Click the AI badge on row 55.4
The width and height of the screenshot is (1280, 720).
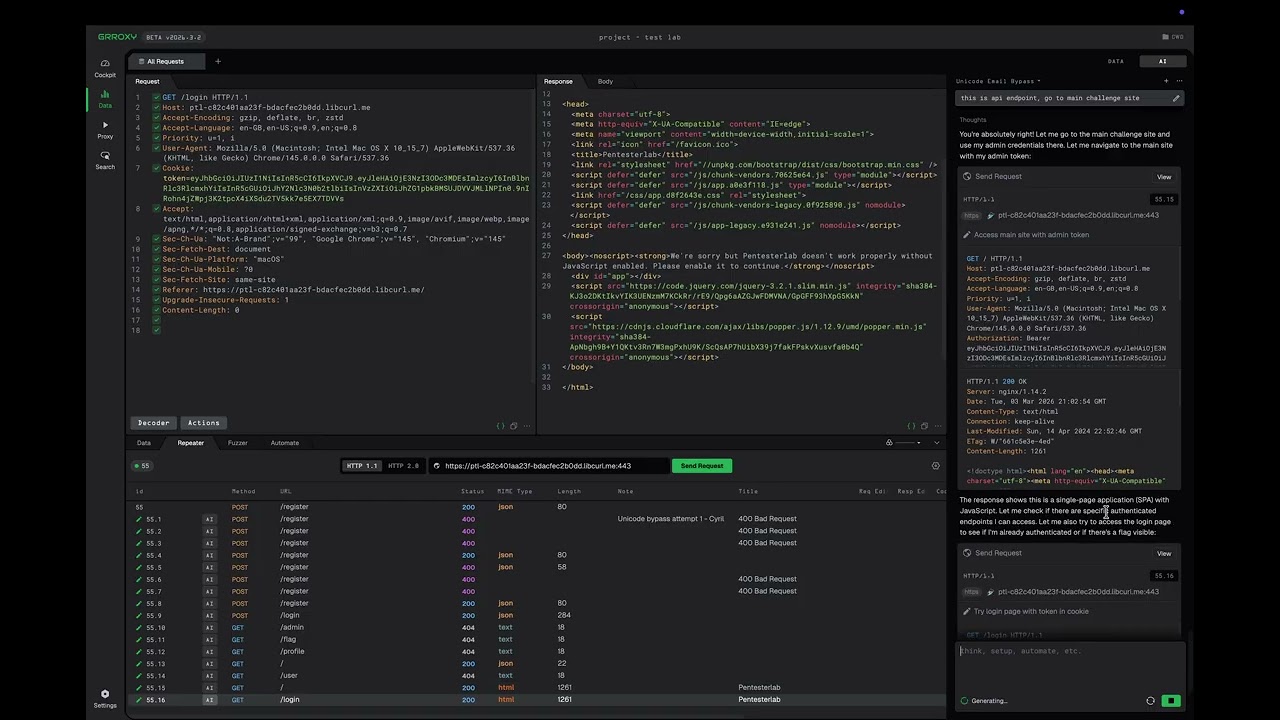coord(210,555)
